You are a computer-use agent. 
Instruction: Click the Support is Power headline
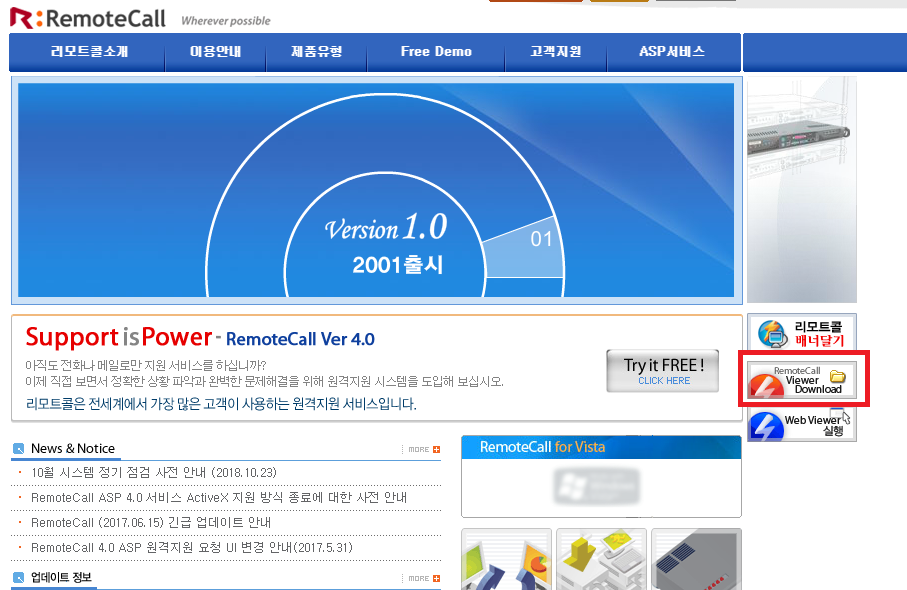[x=119, y=337]
